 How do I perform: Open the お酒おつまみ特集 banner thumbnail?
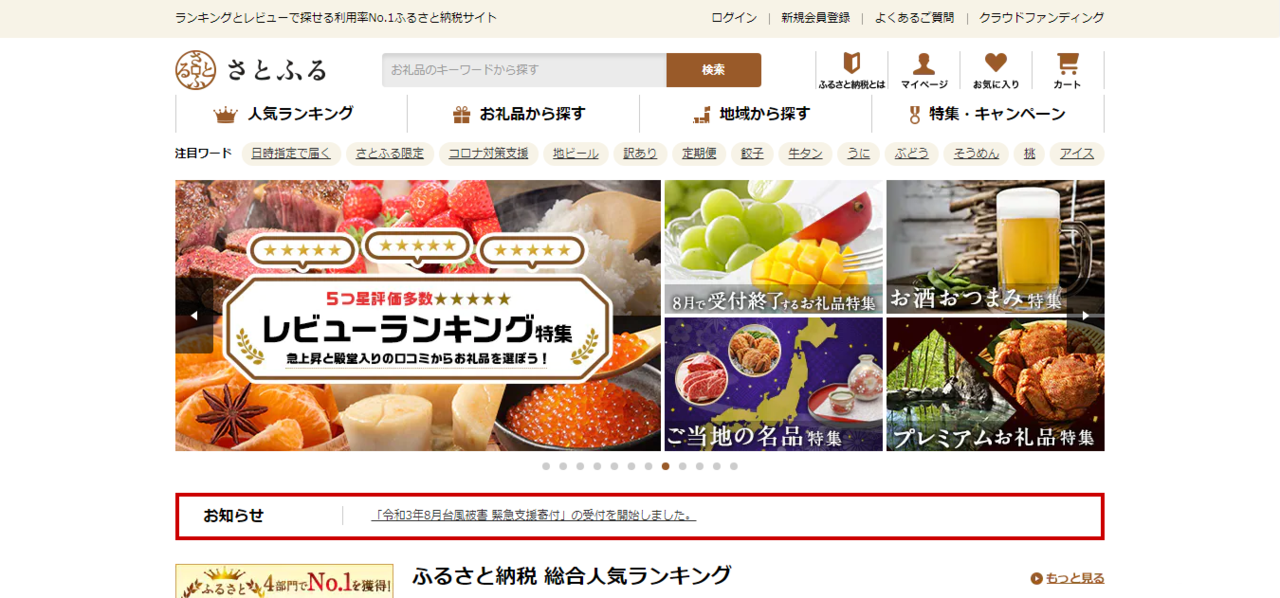pyautogui.click(x=995, y=247)
